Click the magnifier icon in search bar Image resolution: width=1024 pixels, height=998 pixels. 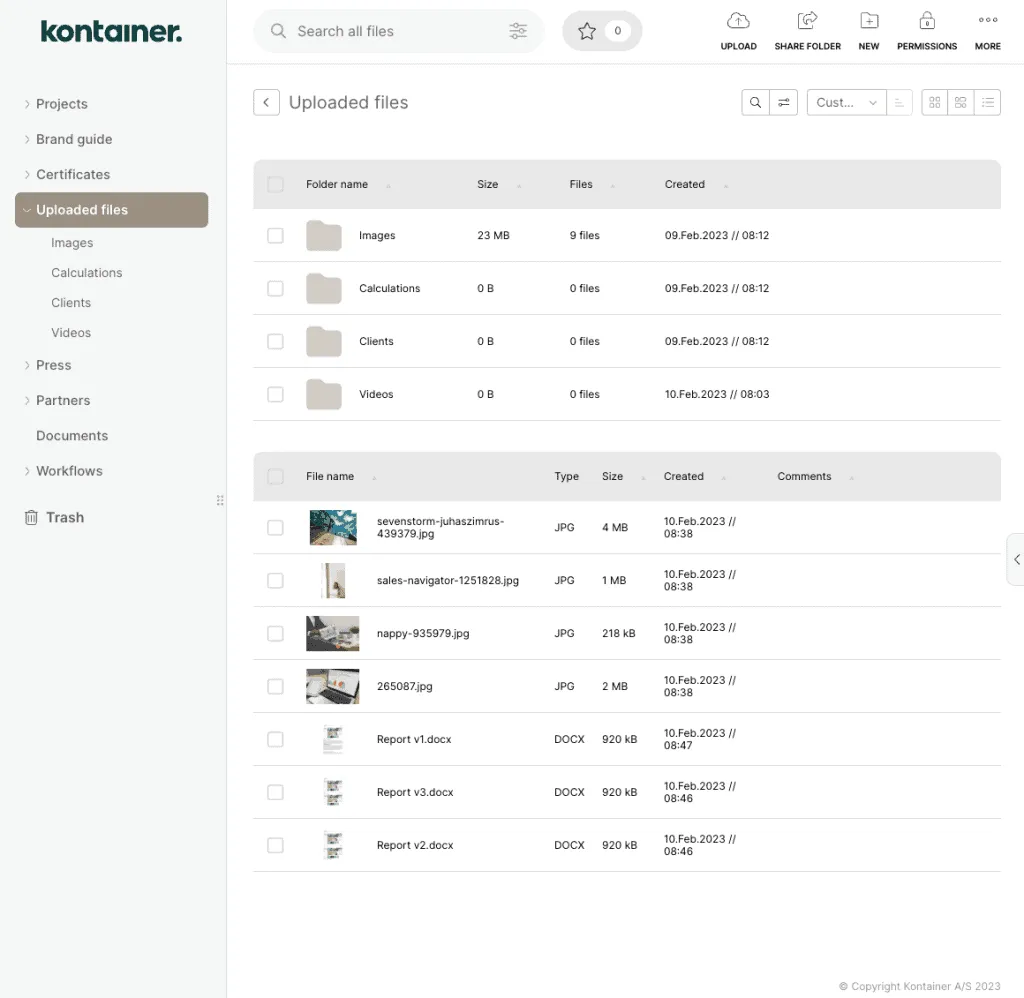point(278,31)
